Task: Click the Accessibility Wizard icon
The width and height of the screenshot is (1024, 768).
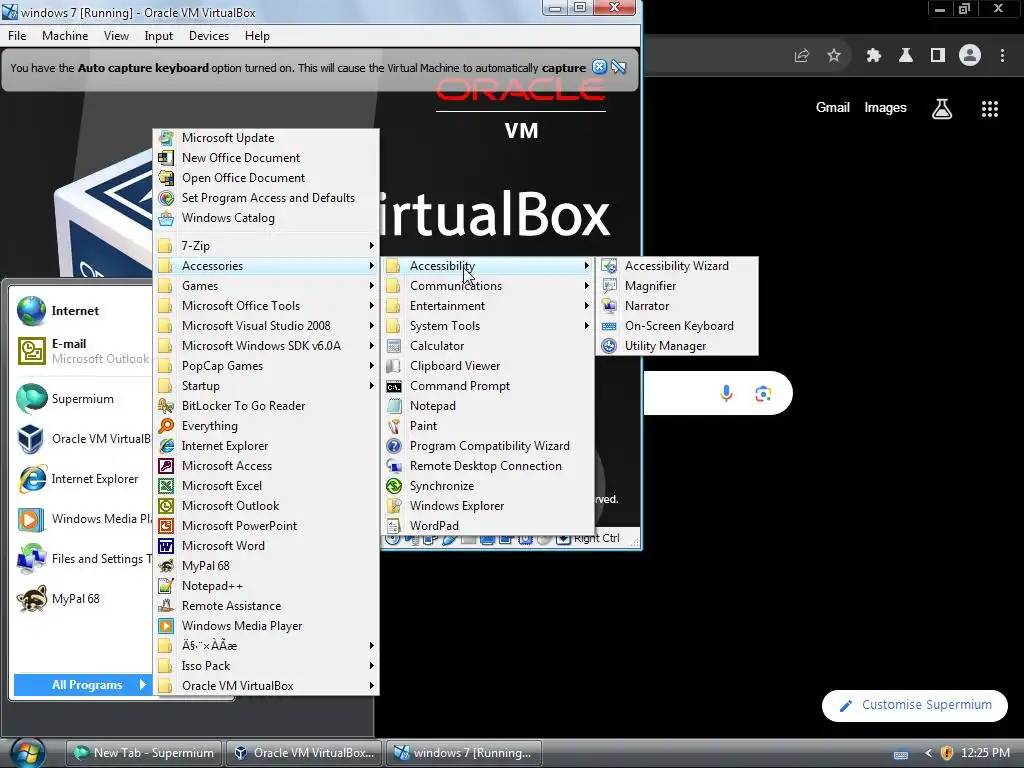Action: (x=609, y=266)
